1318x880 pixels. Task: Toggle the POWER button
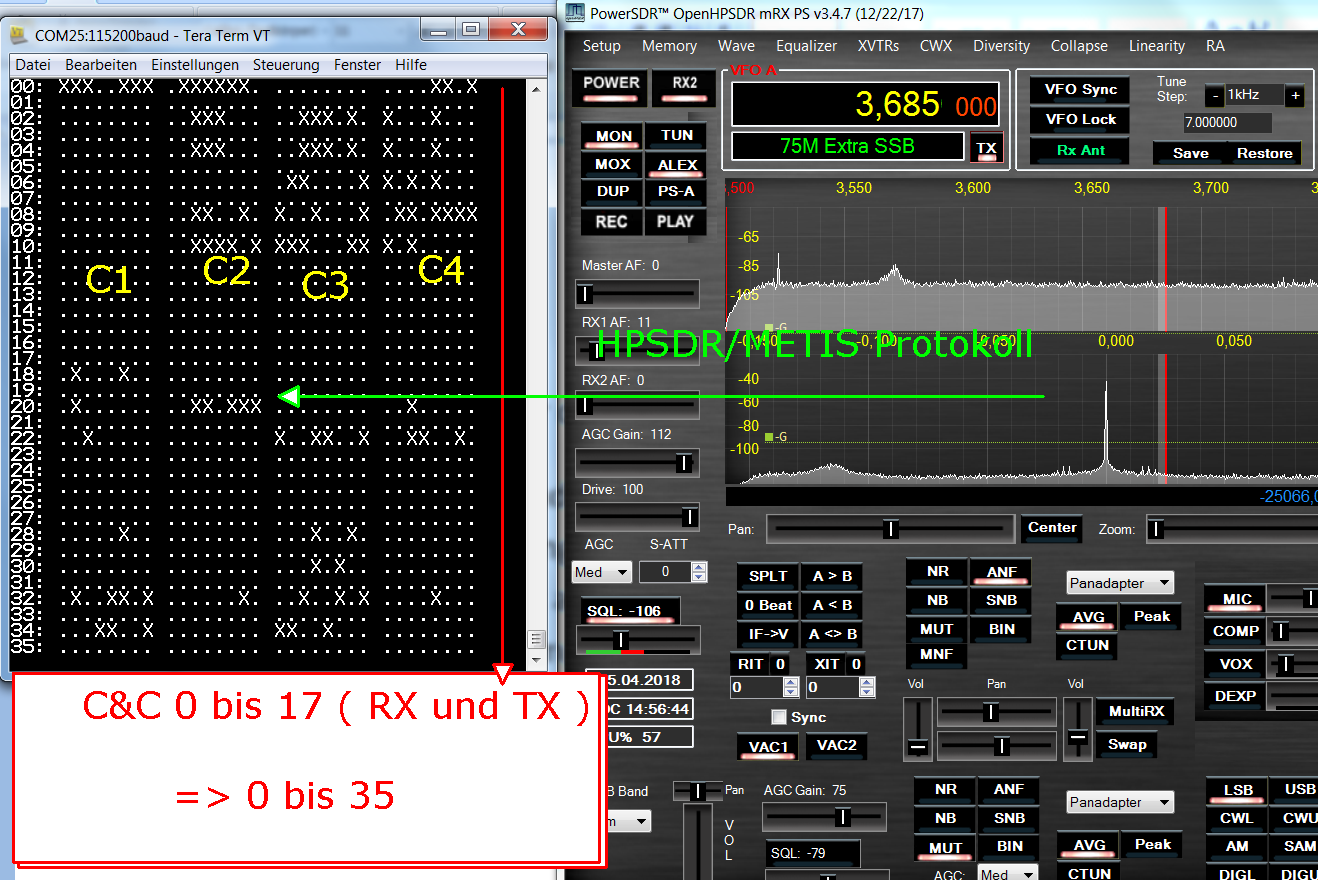click(611, 87)
